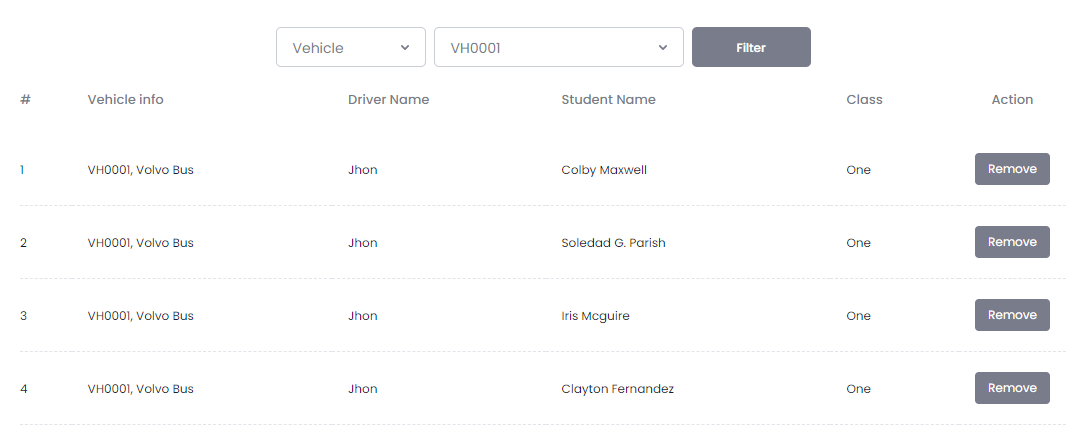Remove Iris Mcguire from the vehicle
Viewport: 1079px width, 427px height.
[x=1012, y=316]
